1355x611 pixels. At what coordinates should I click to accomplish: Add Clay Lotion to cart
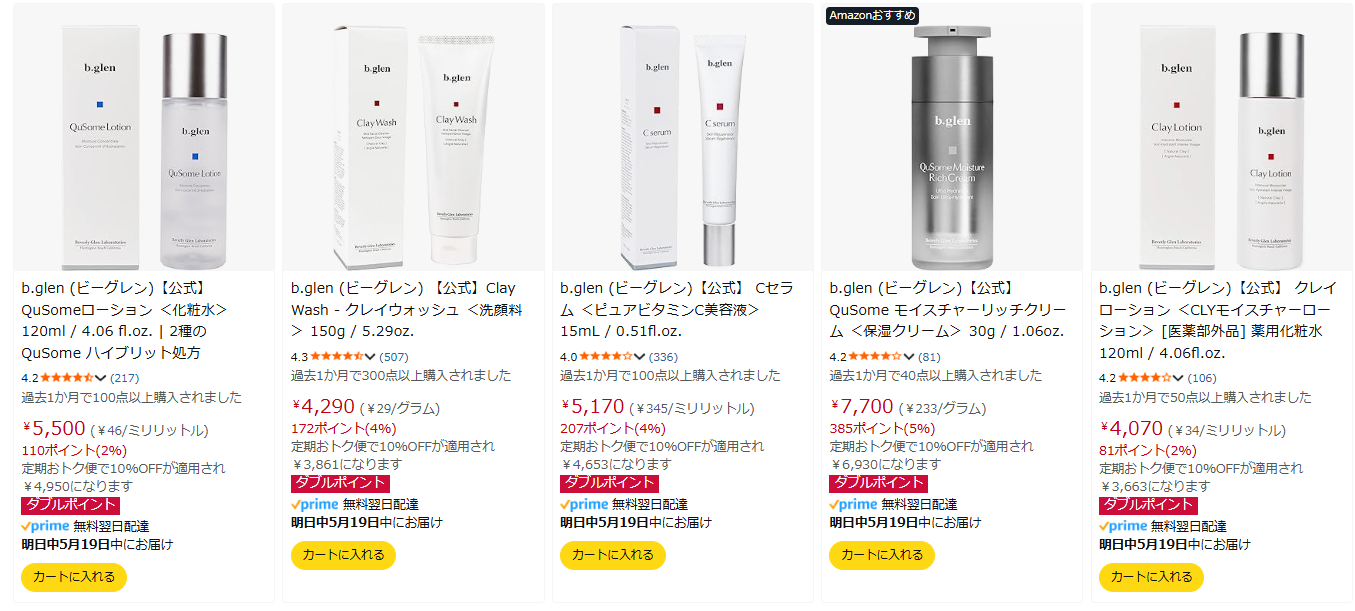(x=1151, y=577)
